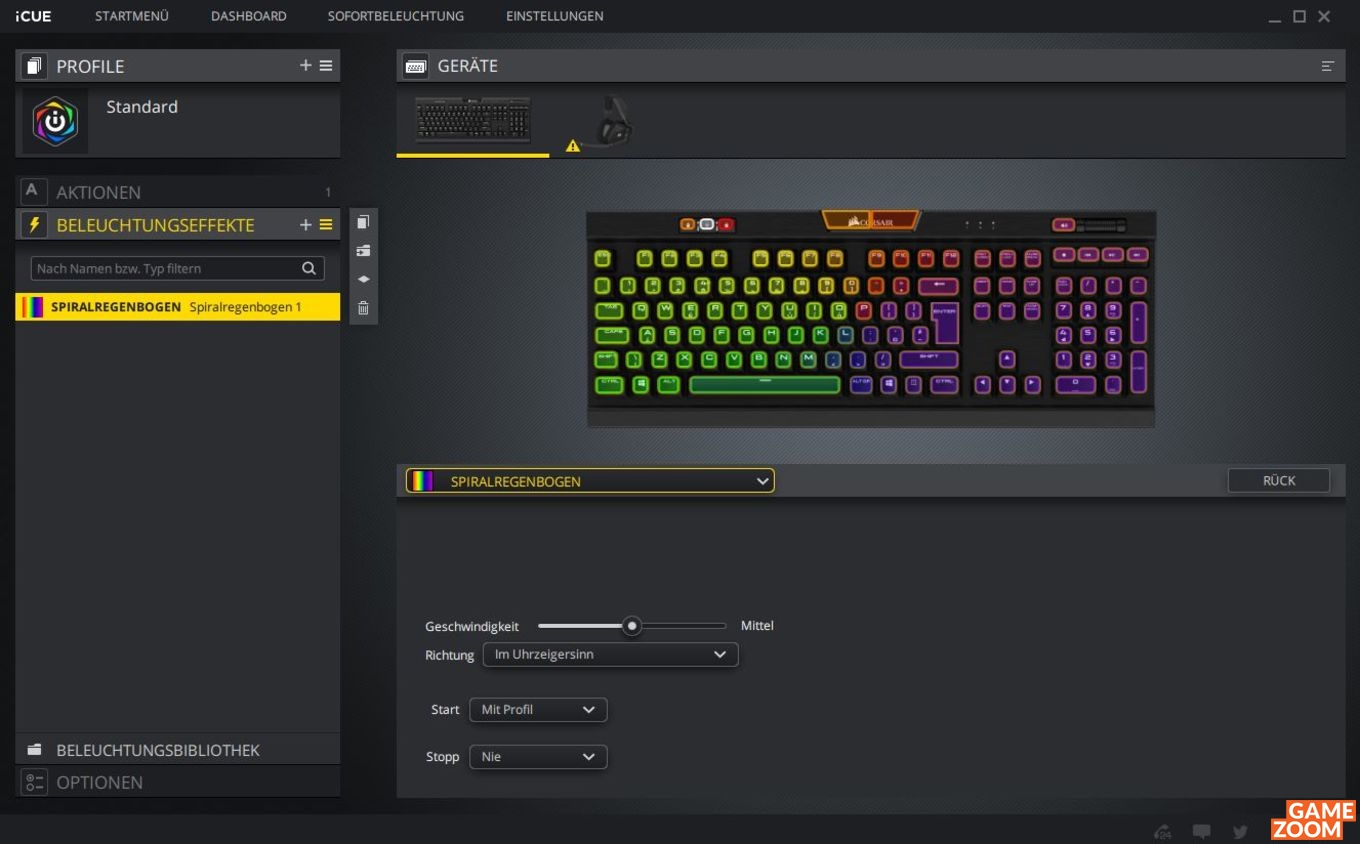Screen dimensions: 1360x844
Task: Select the headset device thumbnail
Action: [x=613, y=122]
